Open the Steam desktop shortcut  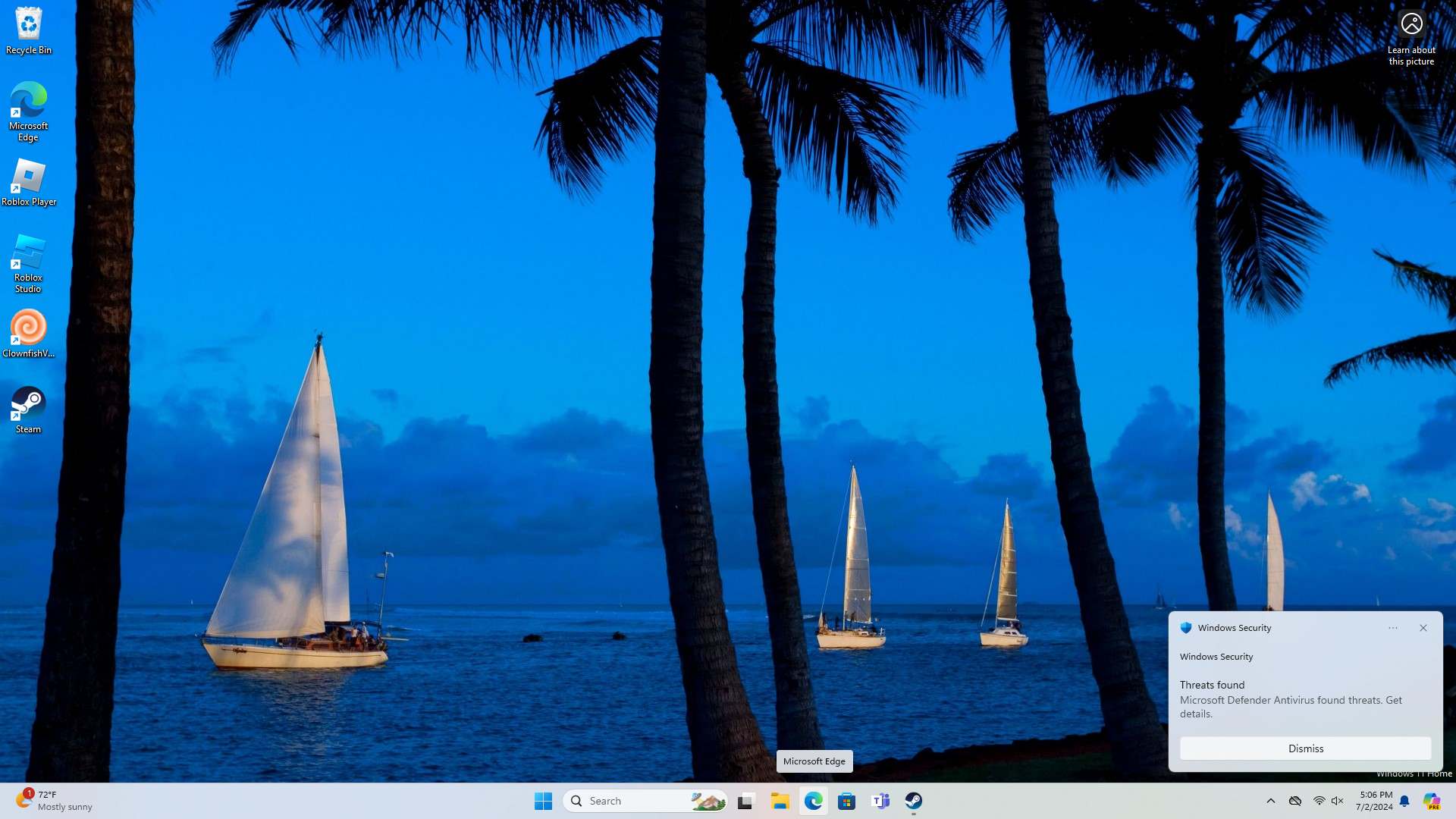point(28,409)
